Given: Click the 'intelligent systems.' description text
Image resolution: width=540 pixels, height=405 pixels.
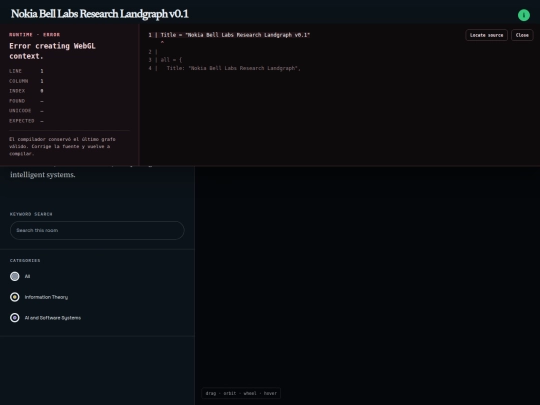Looking at the screenshot, I should tap(43, 175).
